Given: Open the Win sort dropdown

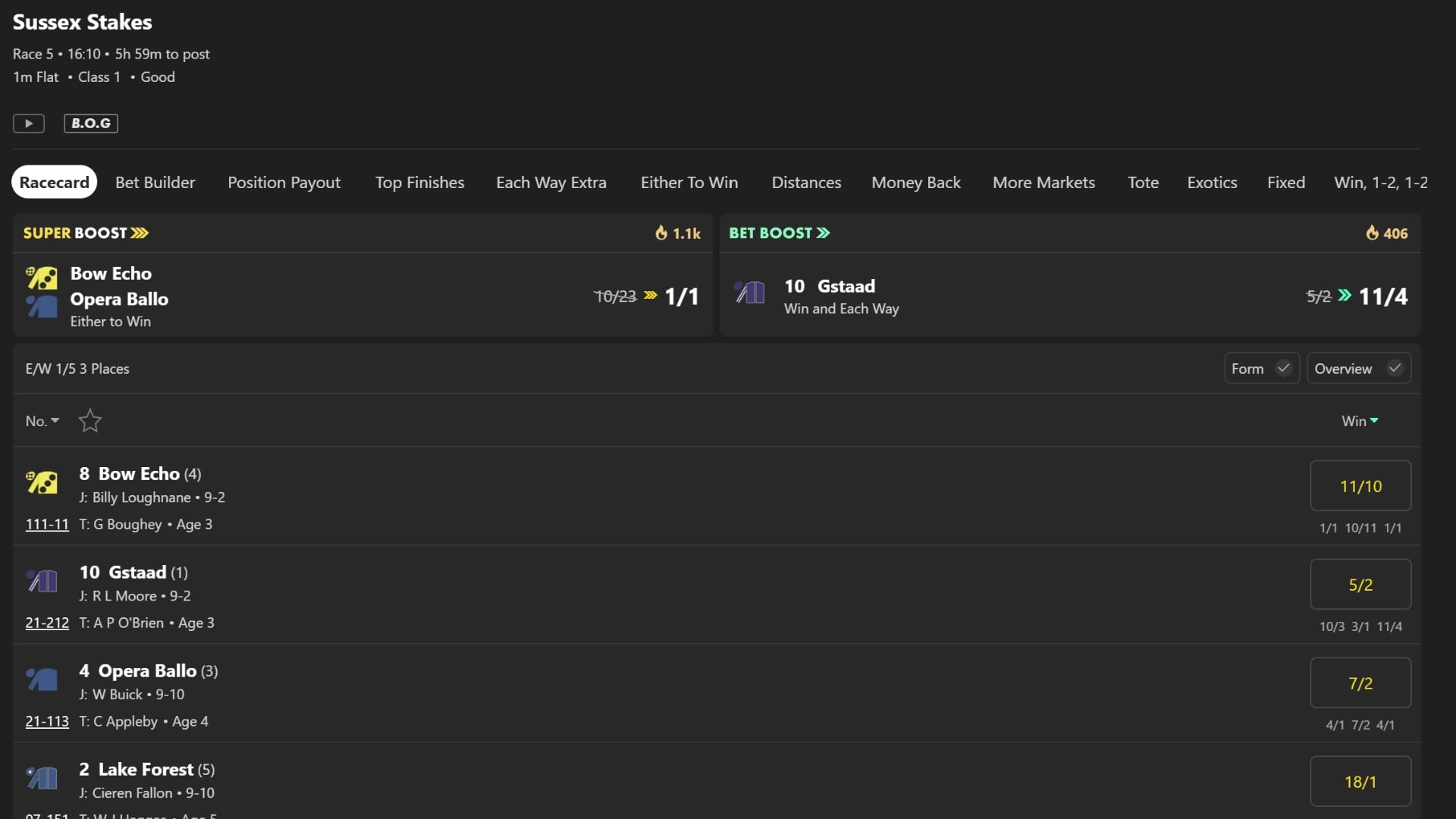Looking at the screenshot, I should click(1360, 421).
